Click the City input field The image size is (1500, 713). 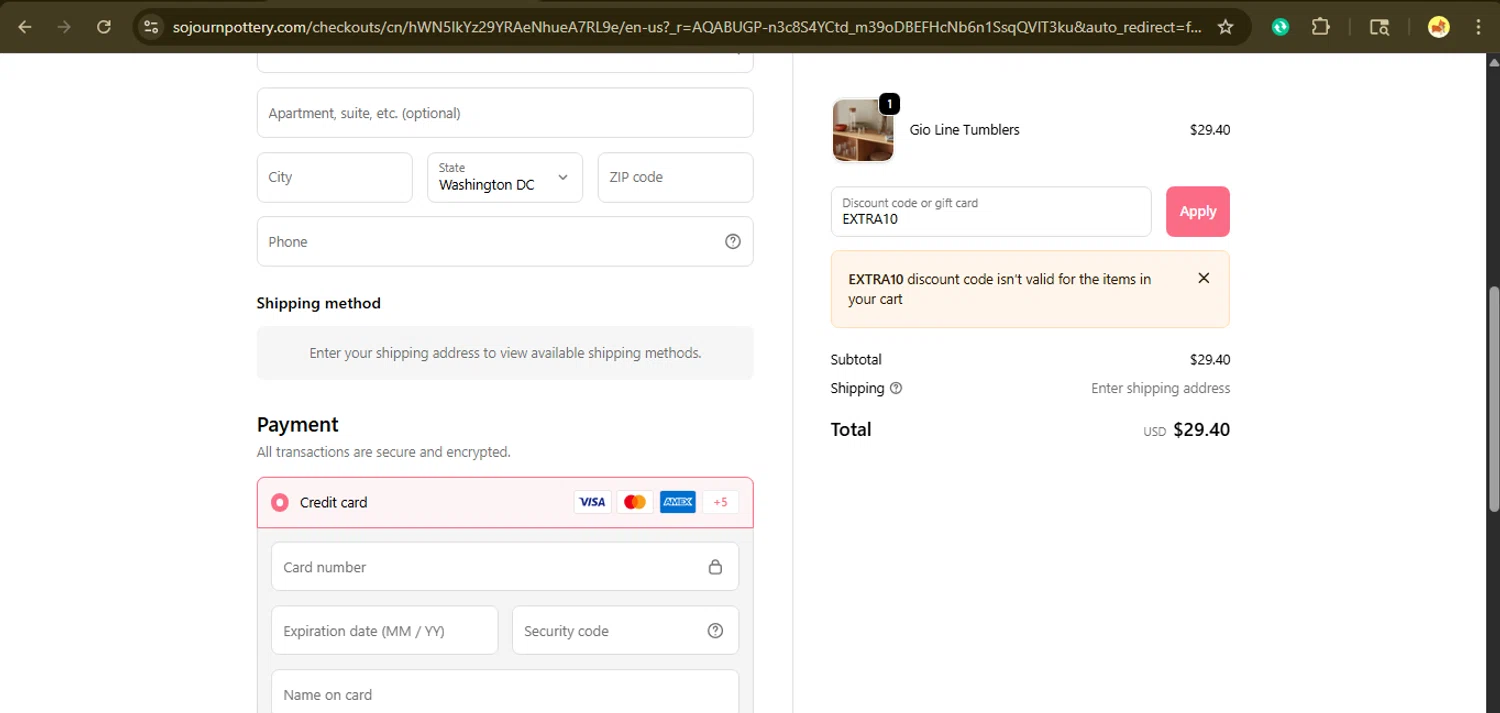335,177
